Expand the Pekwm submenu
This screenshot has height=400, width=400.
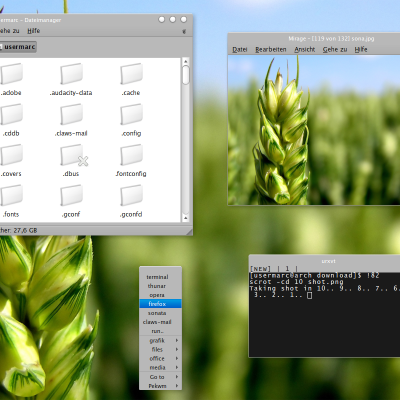160,386
